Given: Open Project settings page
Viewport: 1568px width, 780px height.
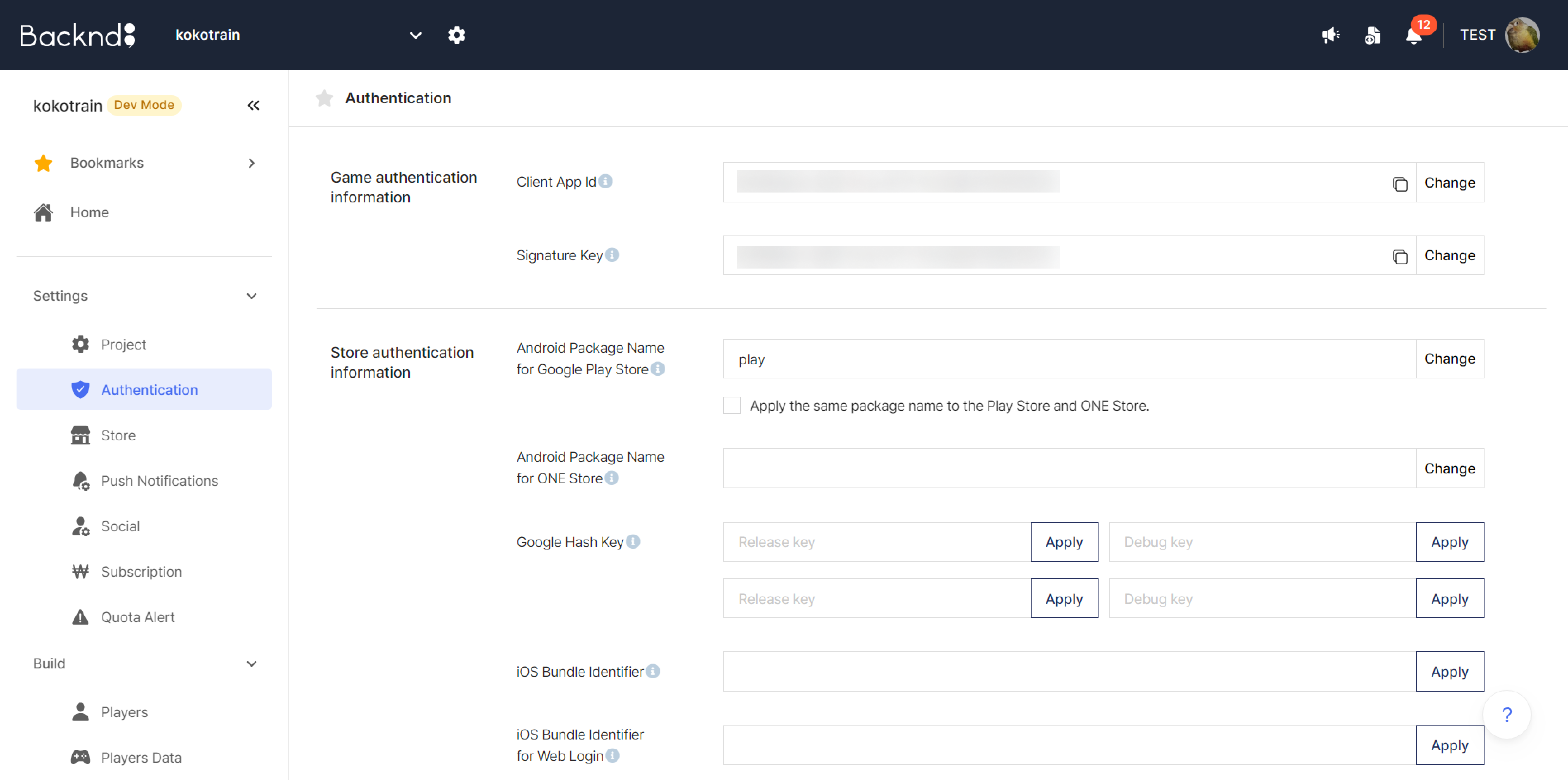Looking at the screenshot, I should (144, 344).
